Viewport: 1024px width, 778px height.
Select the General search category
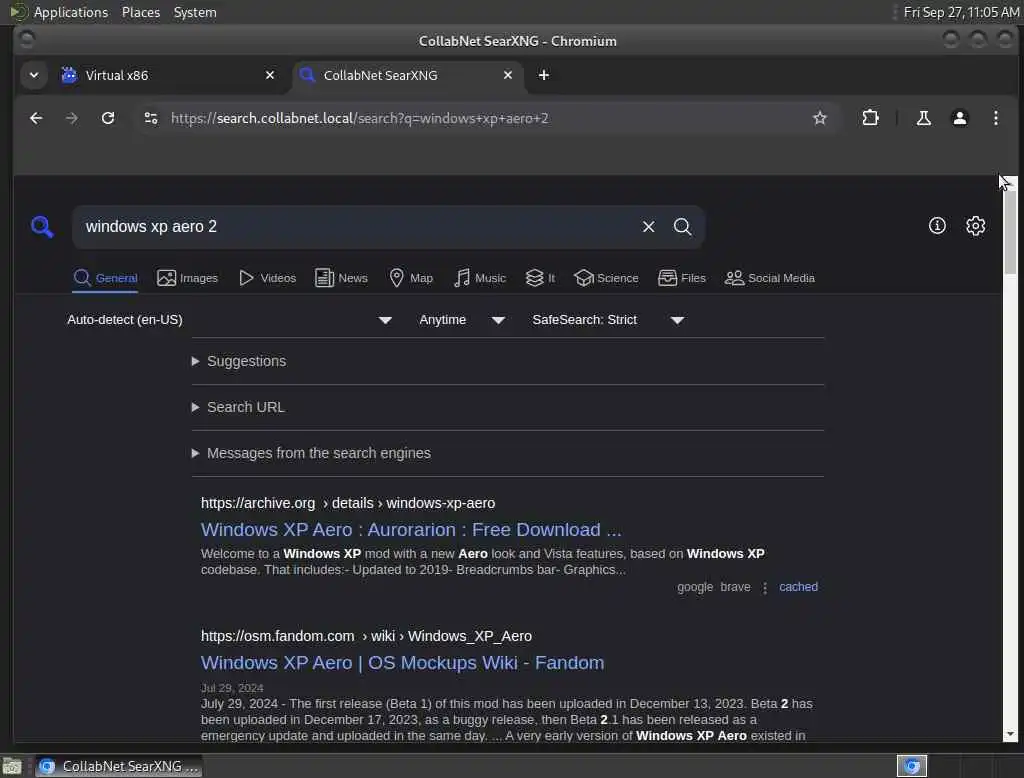click(x=105, y=278)
